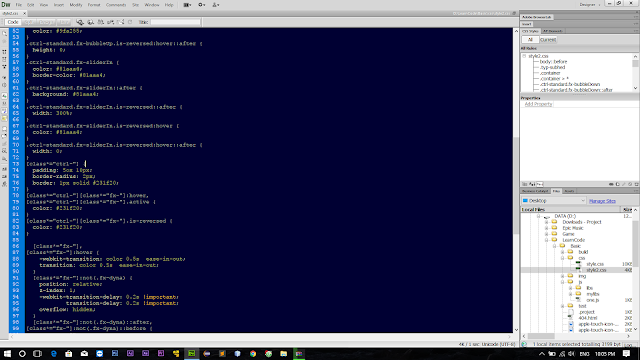
Task: Switch CSS panel to Current mode
Action: click(548, 40)
